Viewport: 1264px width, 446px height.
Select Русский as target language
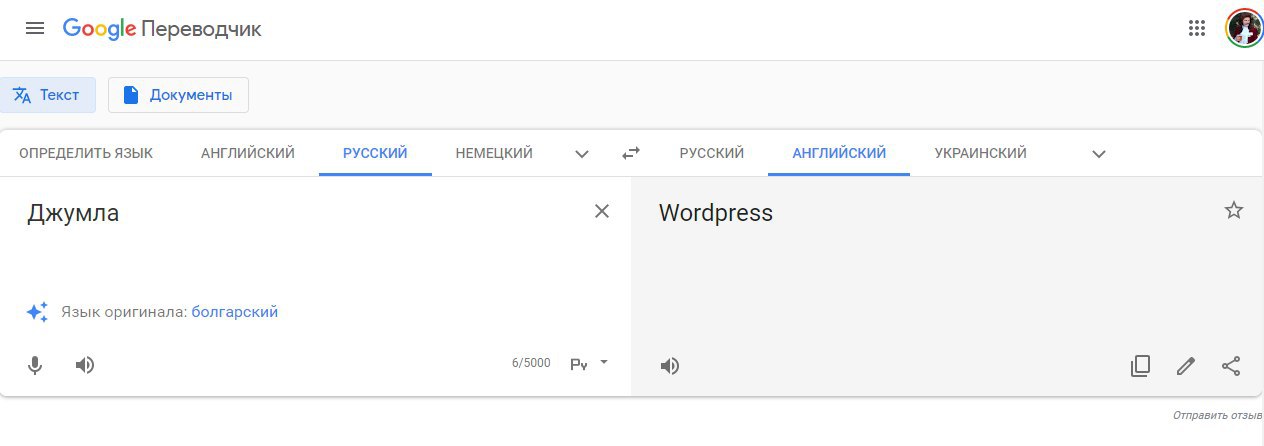[712, 153]
